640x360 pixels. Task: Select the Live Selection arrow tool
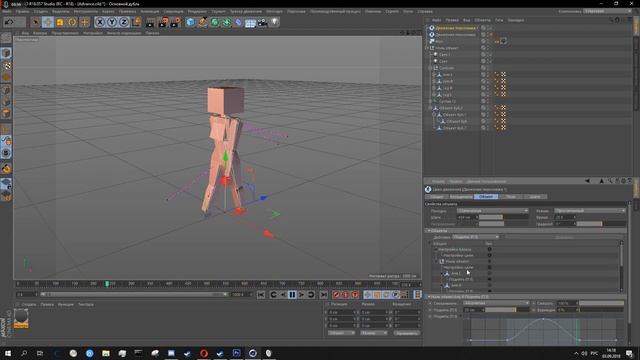(x=36, y=22)
